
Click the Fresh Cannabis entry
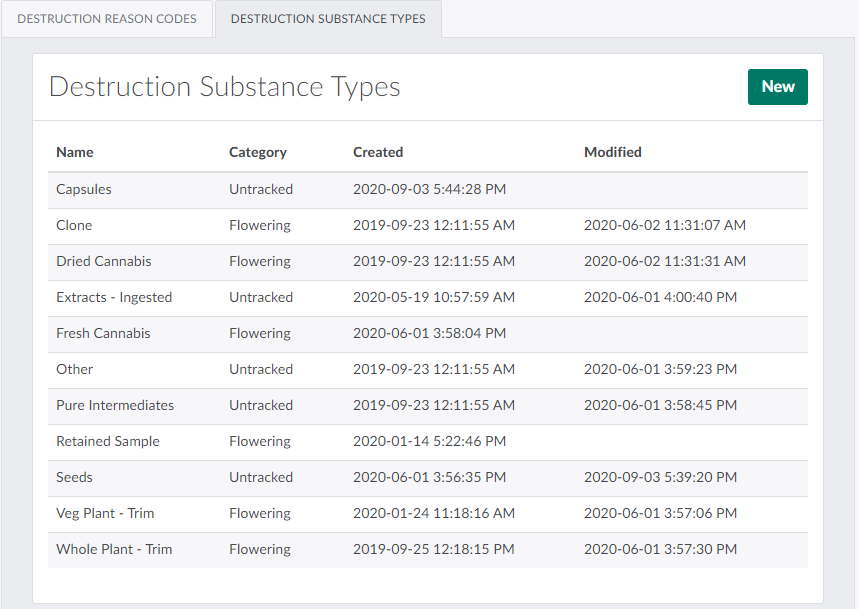[x=103, y=334]
